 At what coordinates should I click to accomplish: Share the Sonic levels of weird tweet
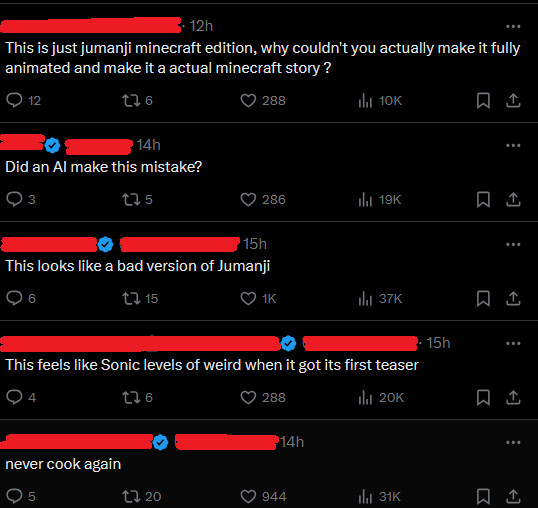(x=513, y=397)
